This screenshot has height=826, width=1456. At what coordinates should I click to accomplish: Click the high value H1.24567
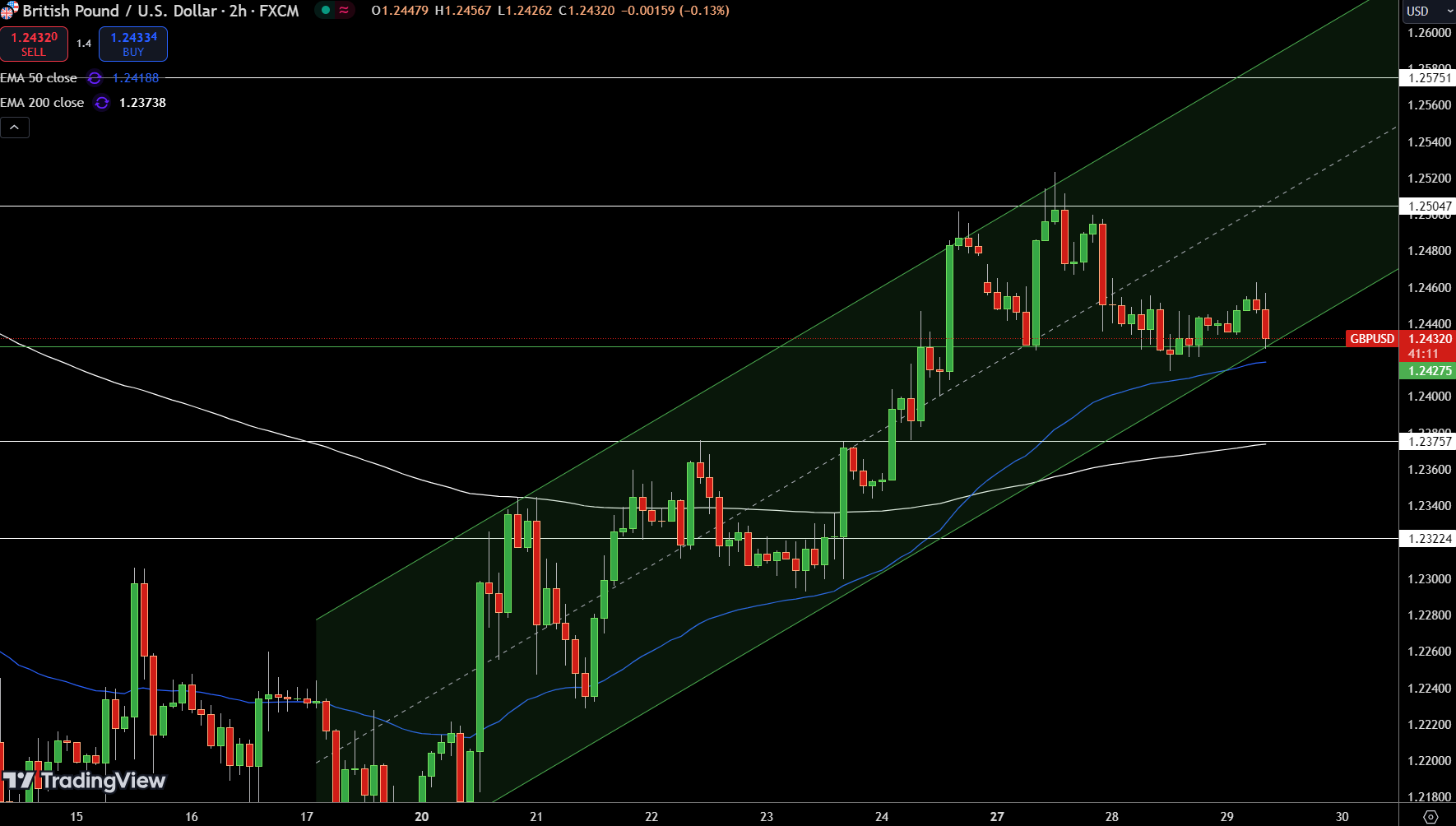[x=463, y=11]
